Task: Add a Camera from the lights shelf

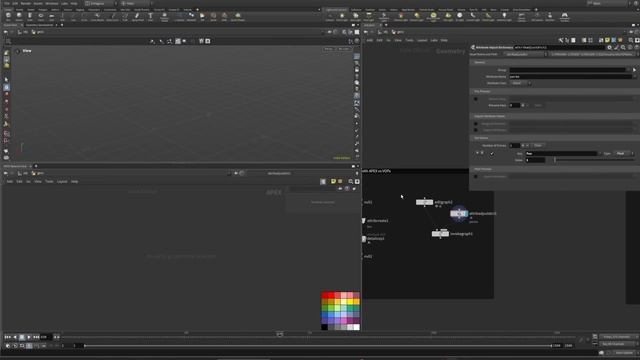Action: [x=330, y=16]
